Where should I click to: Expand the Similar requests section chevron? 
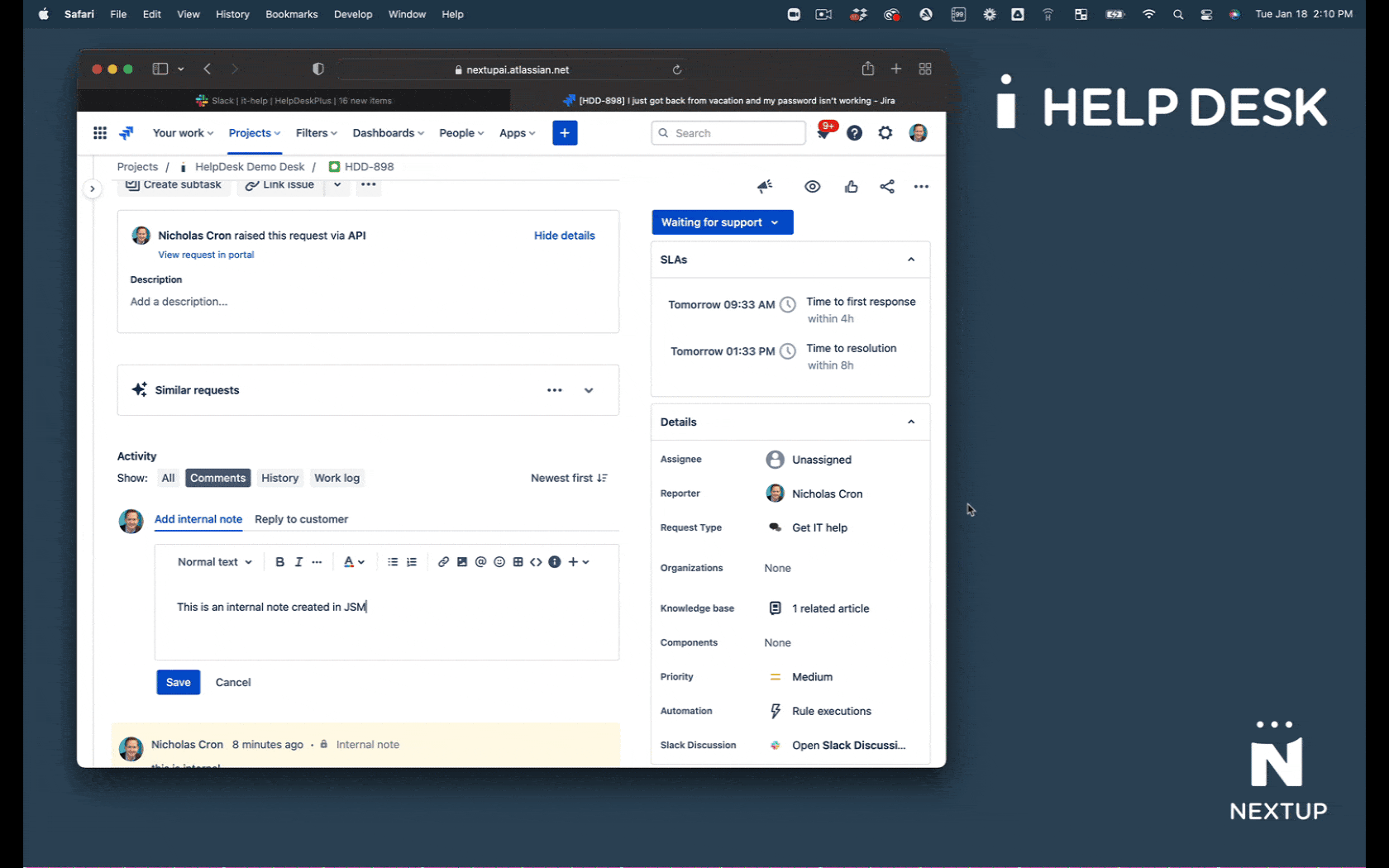pyautogui.click(x=589, y=390)
